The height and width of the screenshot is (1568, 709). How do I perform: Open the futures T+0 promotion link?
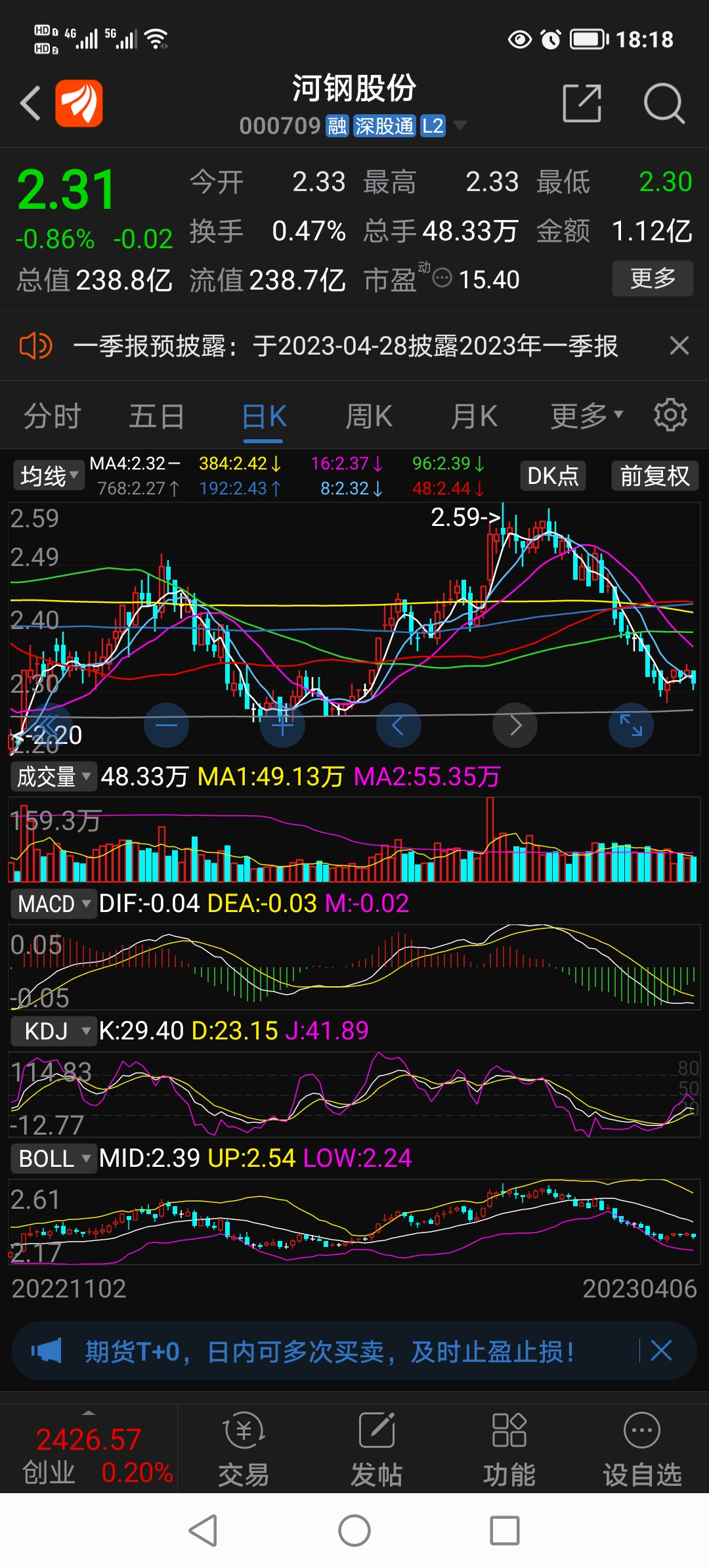point(330,1351)
